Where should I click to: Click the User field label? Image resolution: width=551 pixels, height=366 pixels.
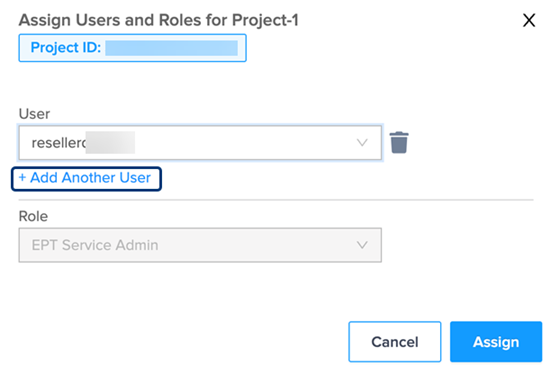point(34,114)
